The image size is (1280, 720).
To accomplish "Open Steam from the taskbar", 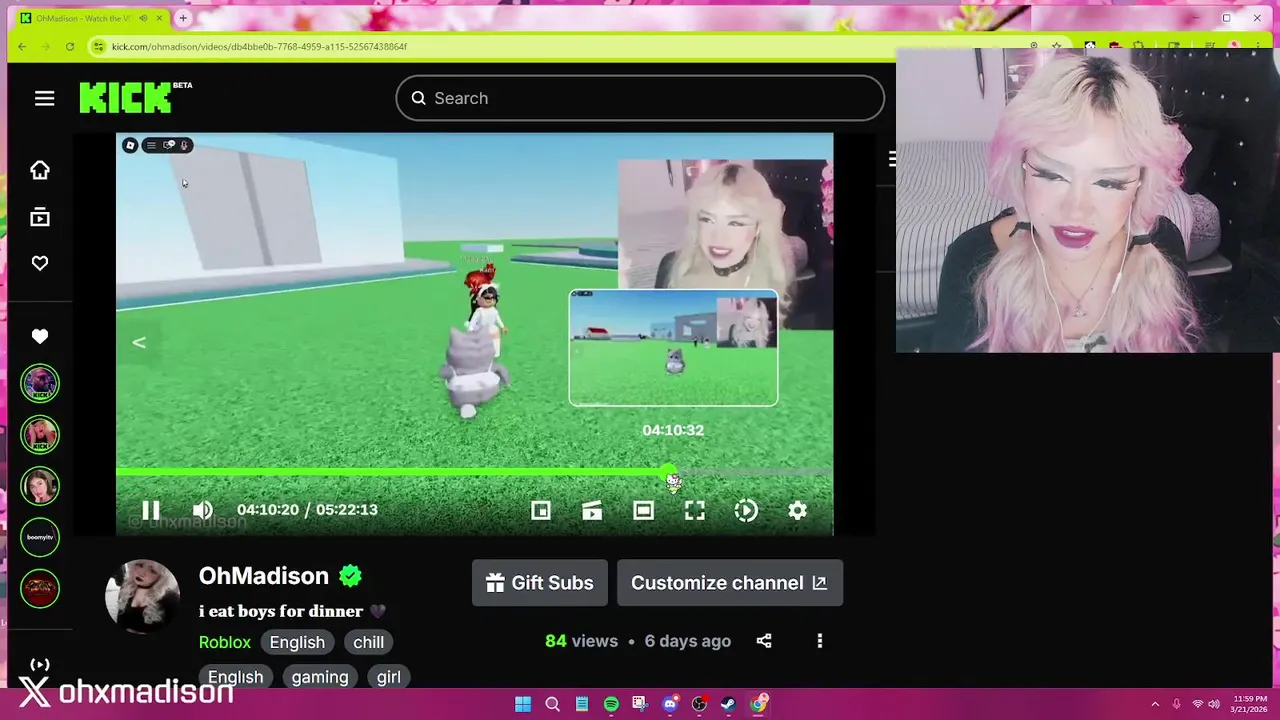I will coord(729,704).
